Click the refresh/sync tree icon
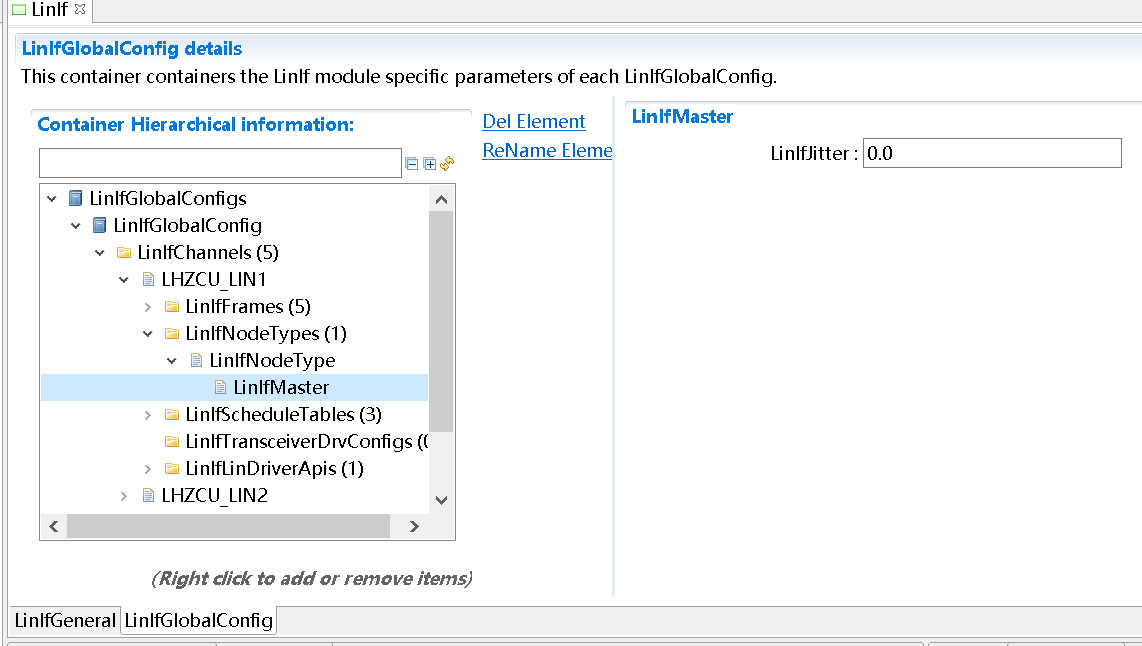The height and width of the screenshot is (646, 1142). 447,163
